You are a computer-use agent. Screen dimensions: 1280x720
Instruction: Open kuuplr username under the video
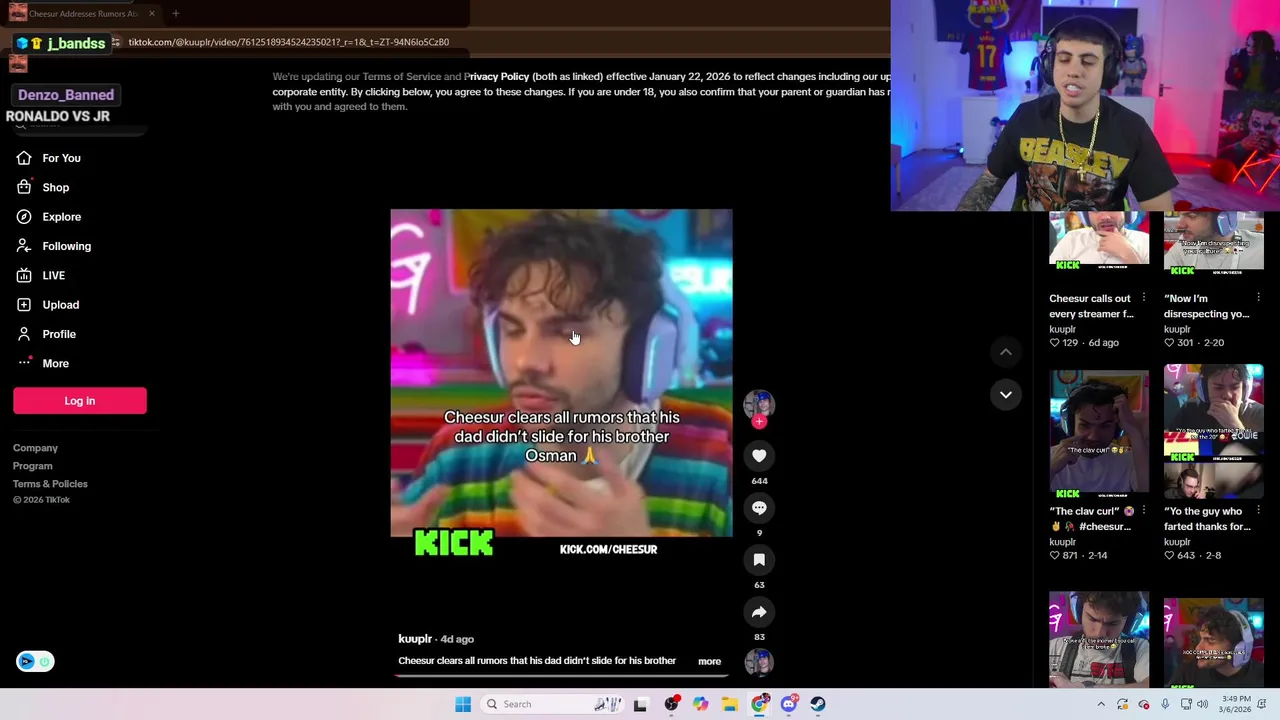(415, 639)
